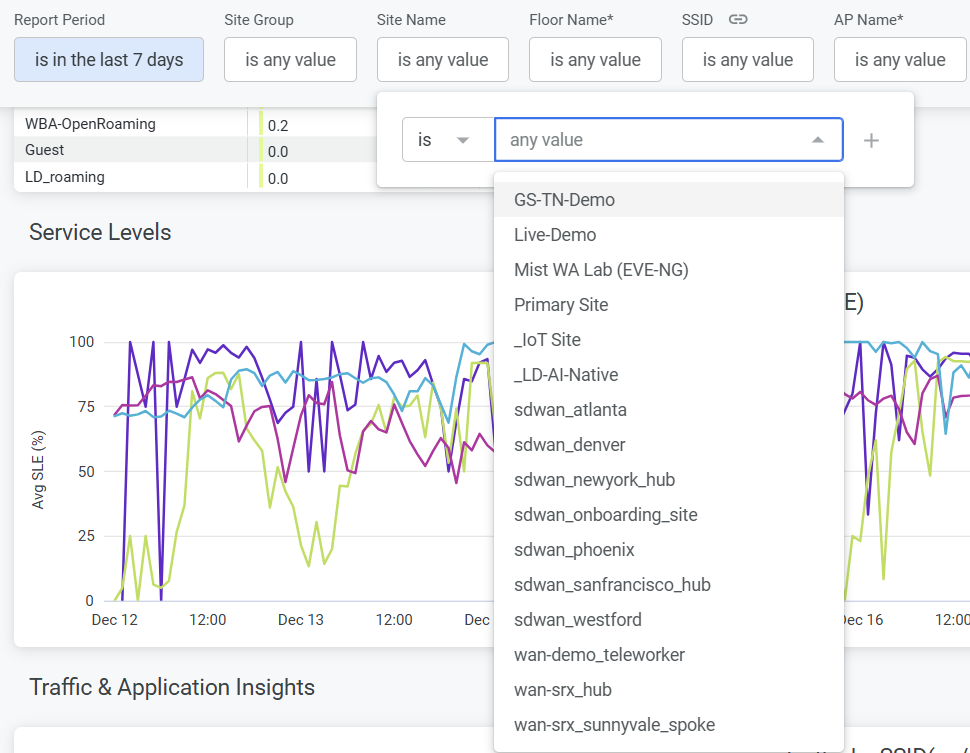Choose wan-srx_sunnyvale_spoke option
The width and height of the screenshot is (970, 753).
tap(614, 725)
